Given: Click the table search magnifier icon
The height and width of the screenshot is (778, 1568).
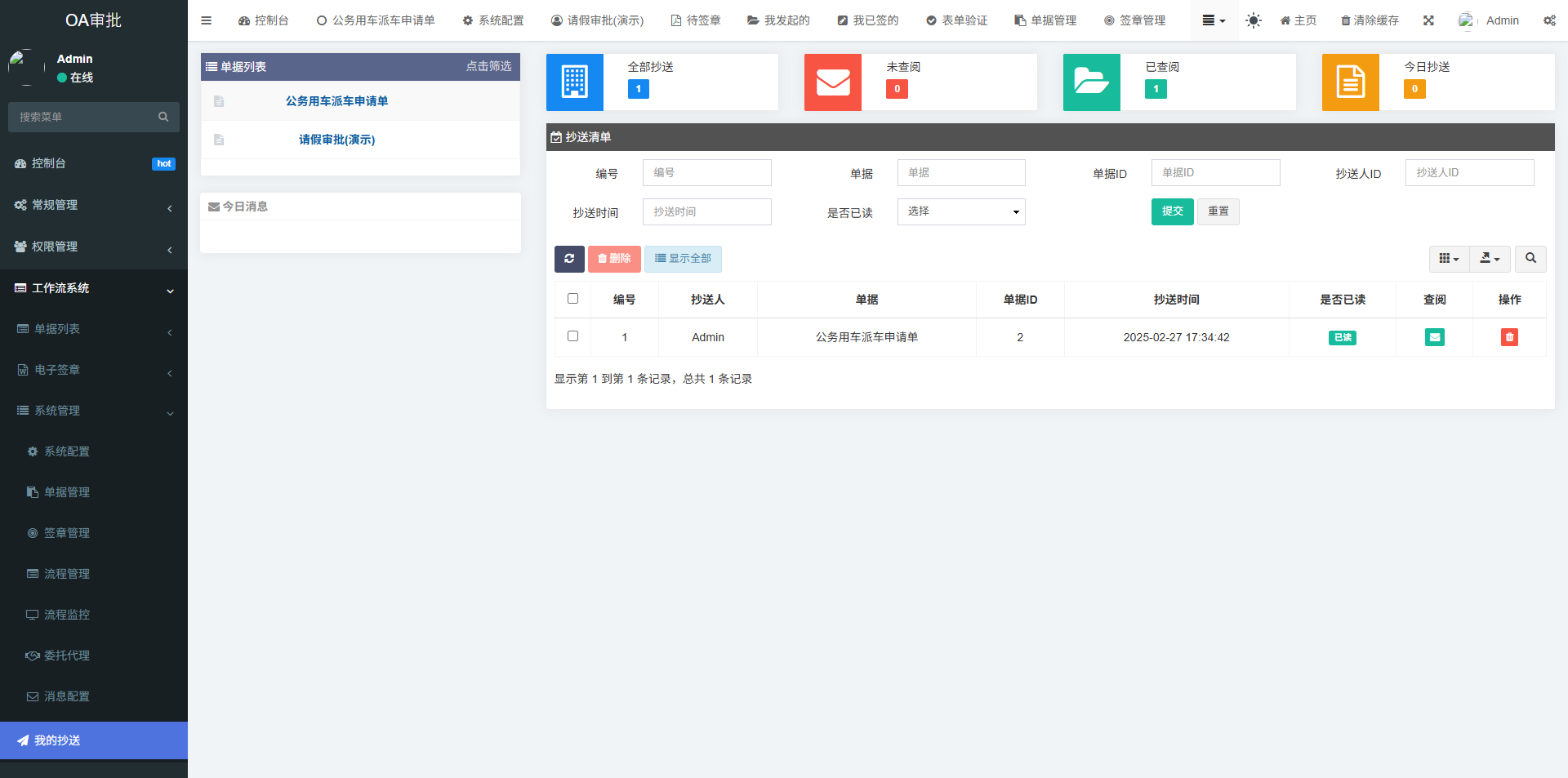Looking at the screenshot, I should [1530, 259].
